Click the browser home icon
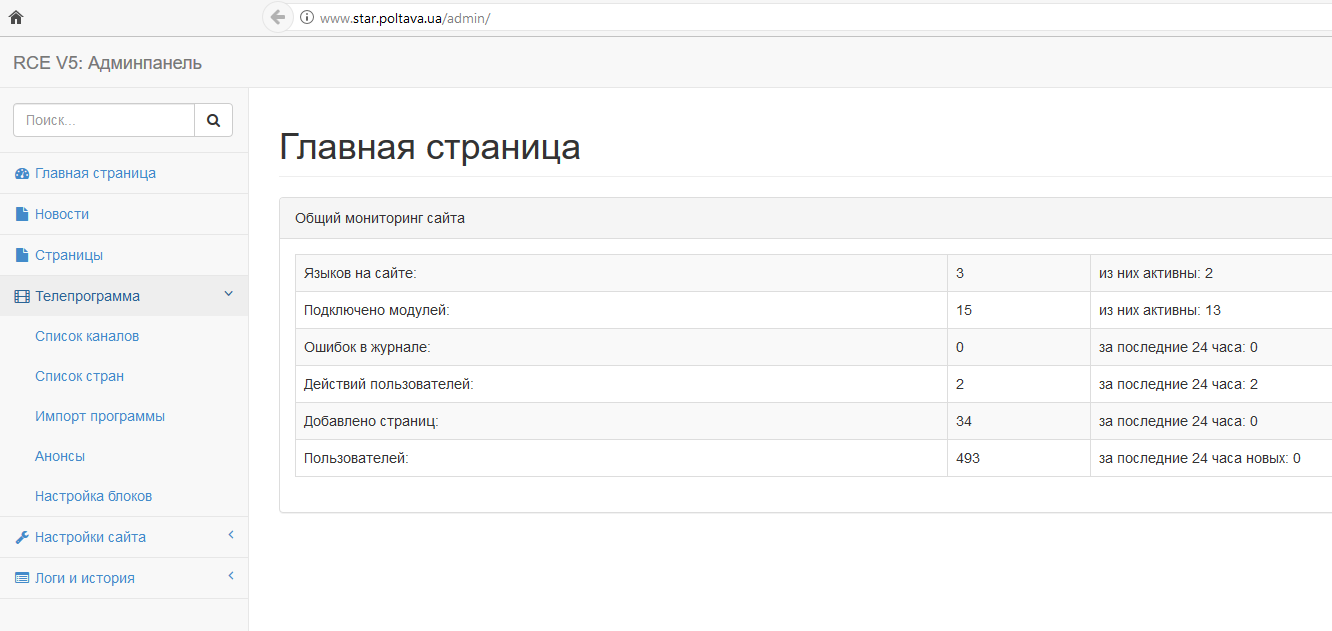 (15, 17)
